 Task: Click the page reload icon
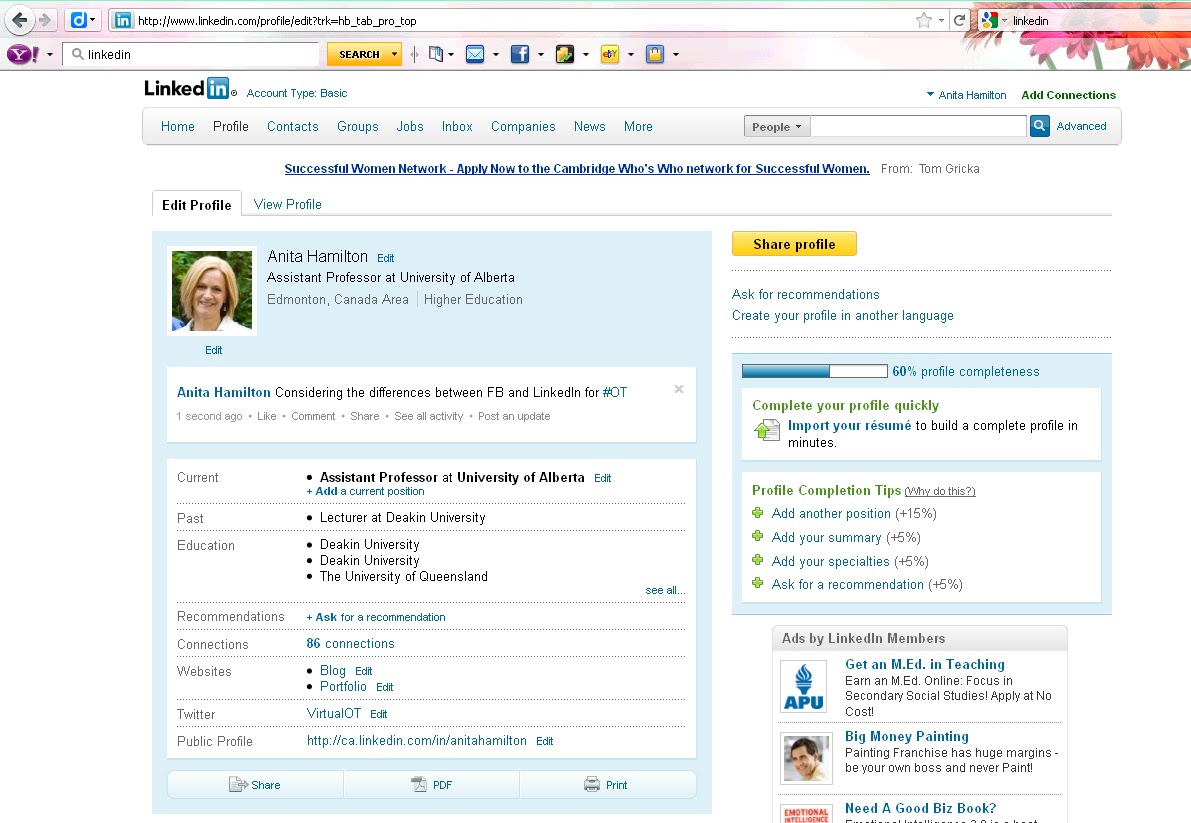[x=959, y=20]
